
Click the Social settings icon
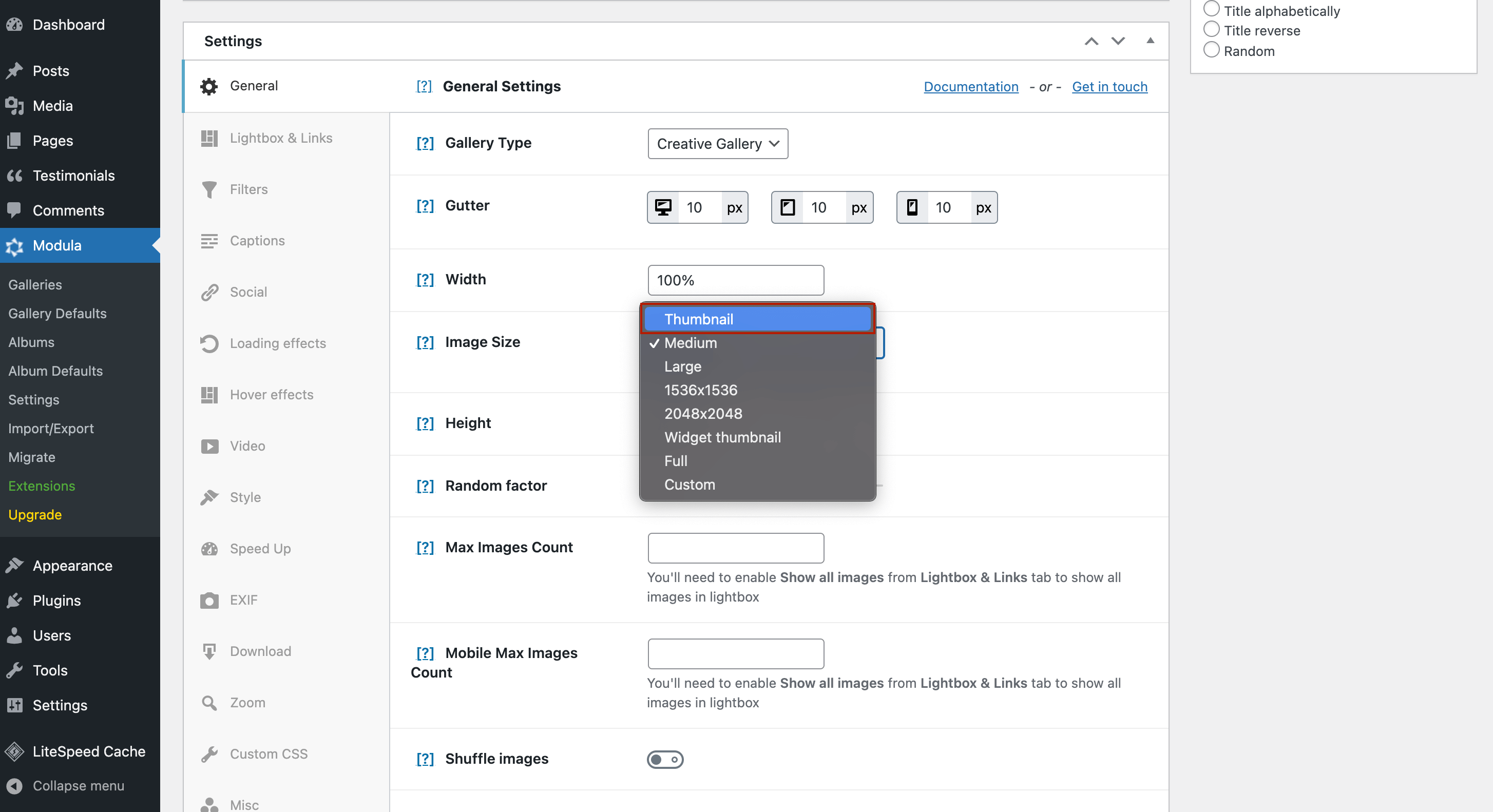pos(209,292)
